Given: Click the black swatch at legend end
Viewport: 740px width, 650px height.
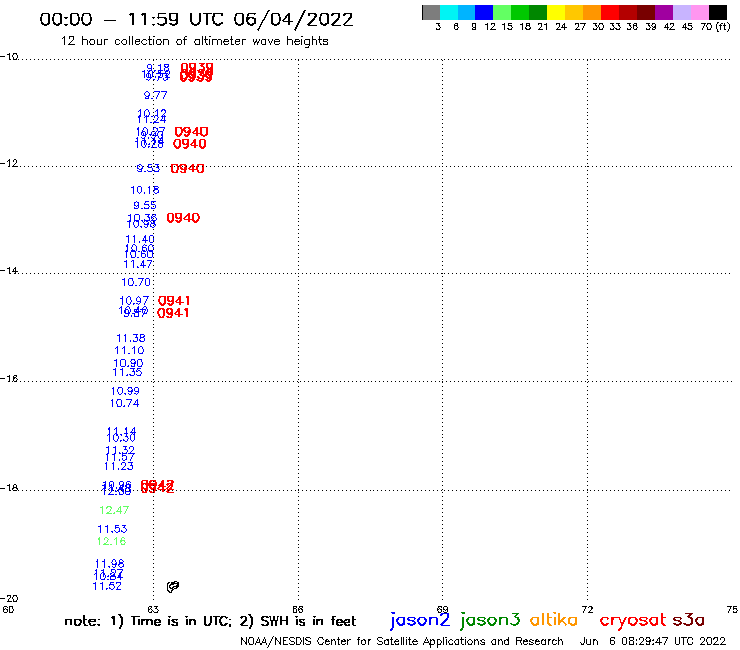Looking at the screenshot, I should (717, 12).
